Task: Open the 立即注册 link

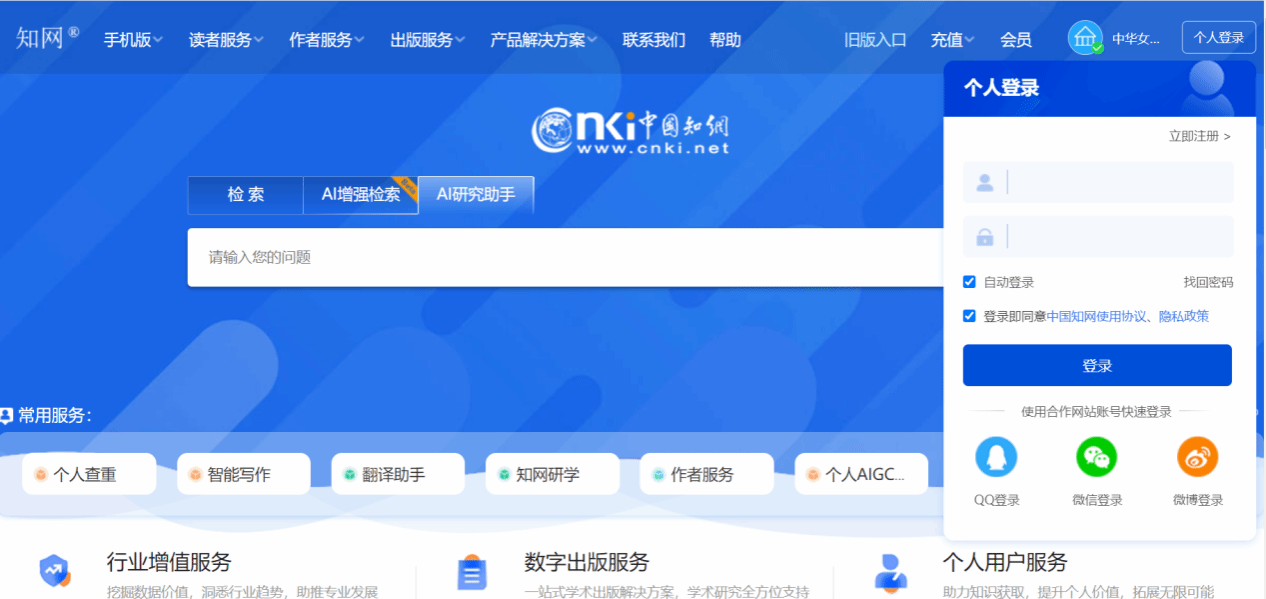Action: pos(1198,136)
